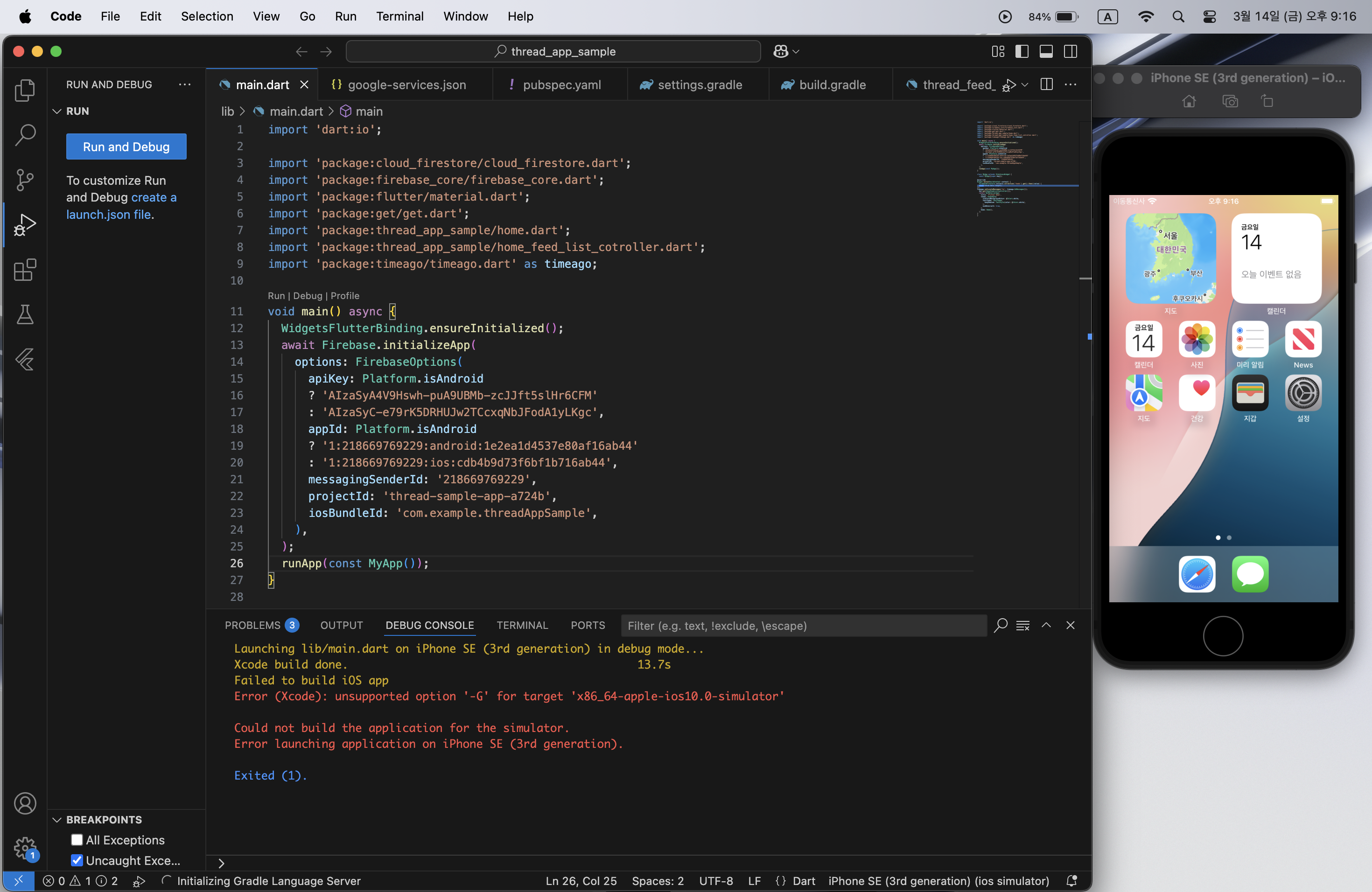Toggle the primary side bar
The height and width of the screenshot is (892, 1372).
click(x=1022, y=52)
